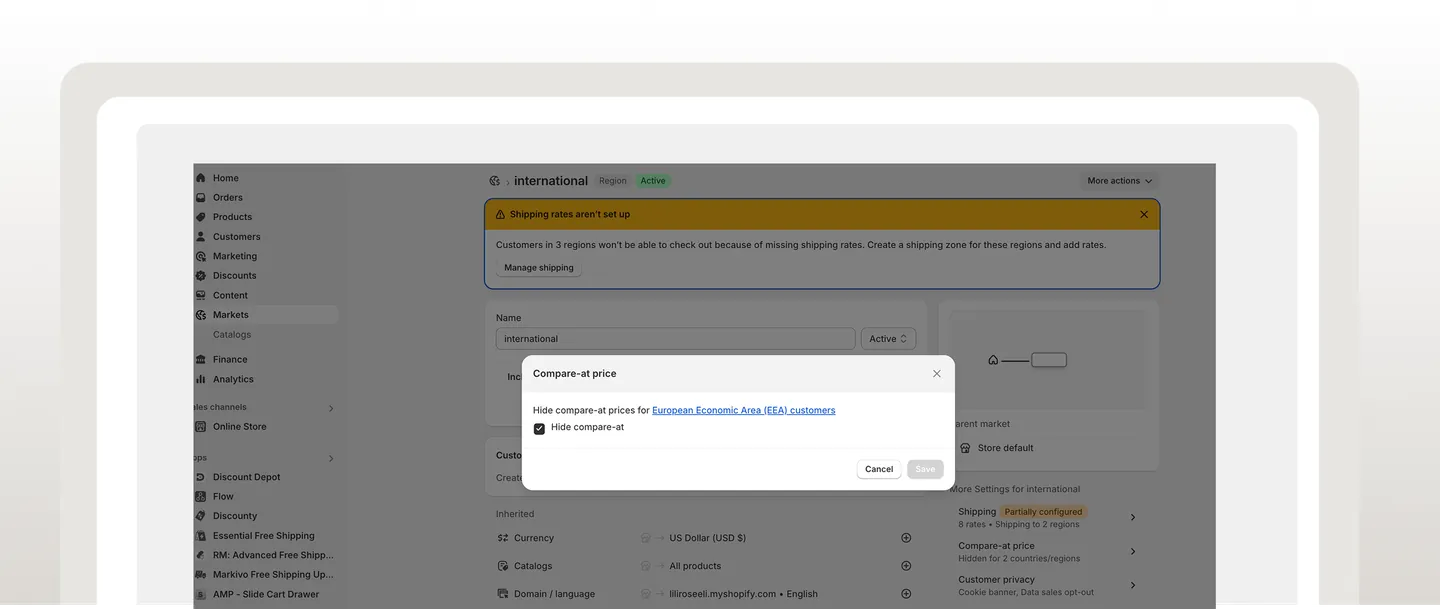The width and height of the screenshot is (1440, 609).
Task: Open Analytics from the sidebar
Action: point(233,379)
